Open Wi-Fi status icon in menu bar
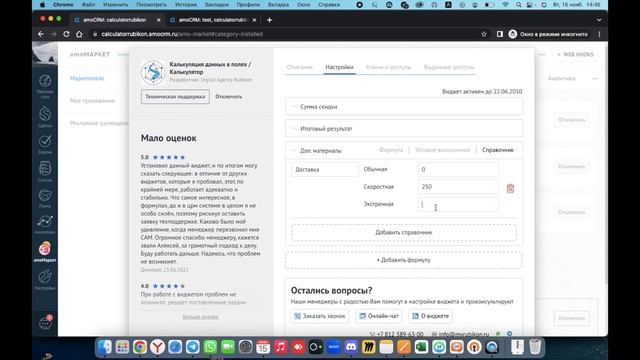The image size is (640, 360). [x=505, y=4]
